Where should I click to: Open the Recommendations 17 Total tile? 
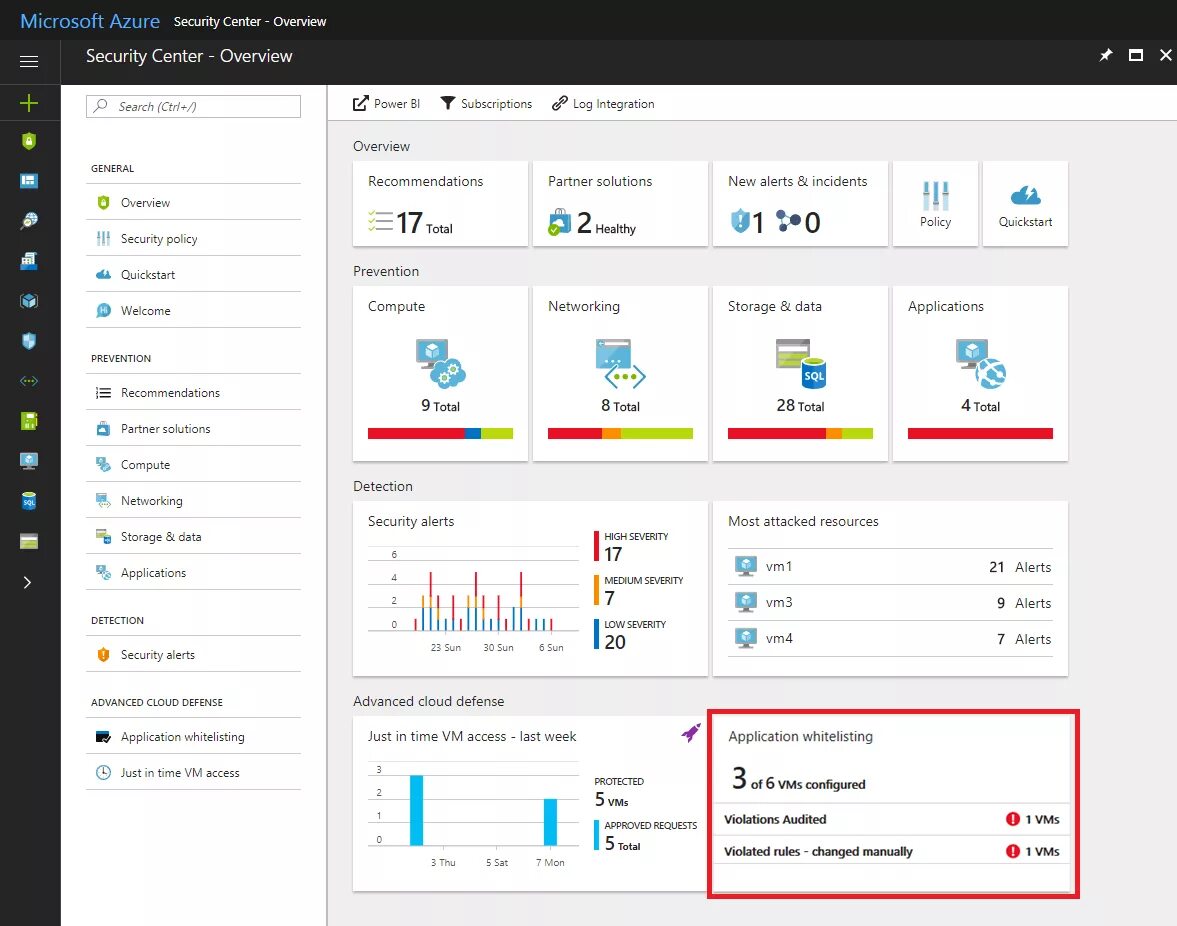[x=441, y=203]
